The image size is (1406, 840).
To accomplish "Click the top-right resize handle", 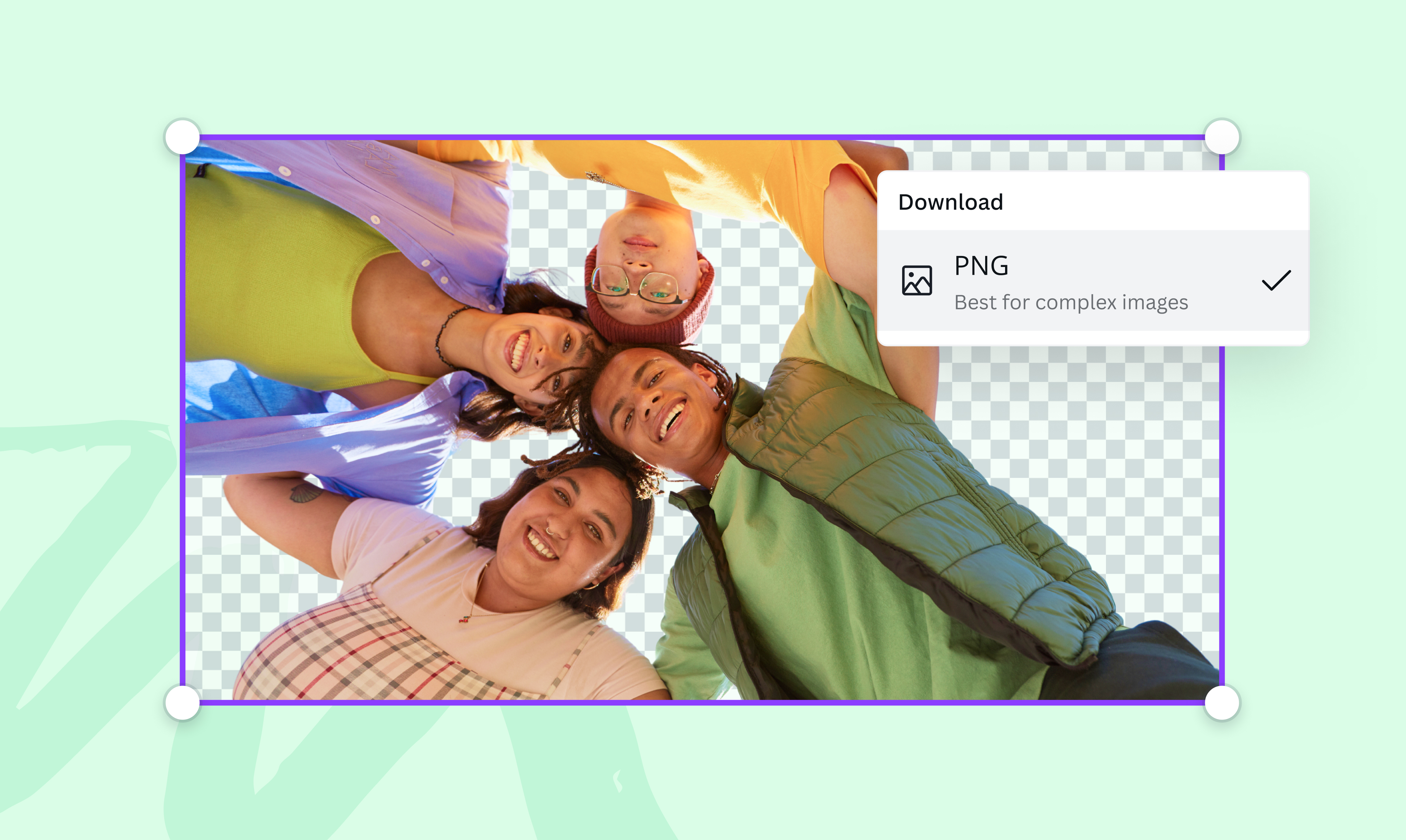I will point(1223,137).
